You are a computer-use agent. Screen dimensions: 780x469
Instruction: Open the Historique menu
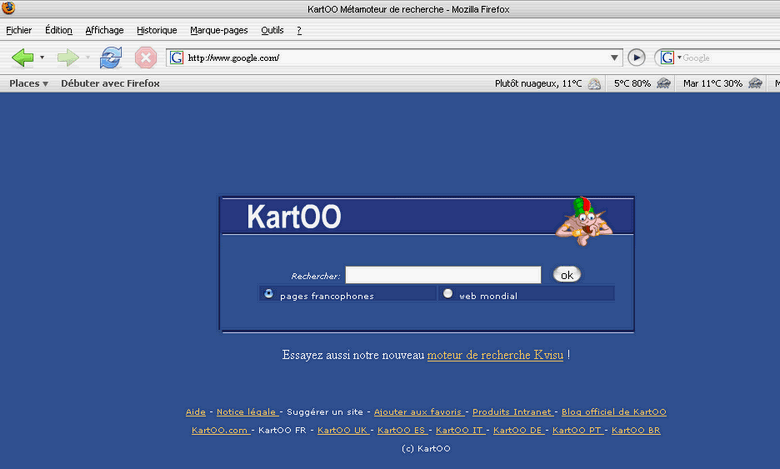pos(157,30)
